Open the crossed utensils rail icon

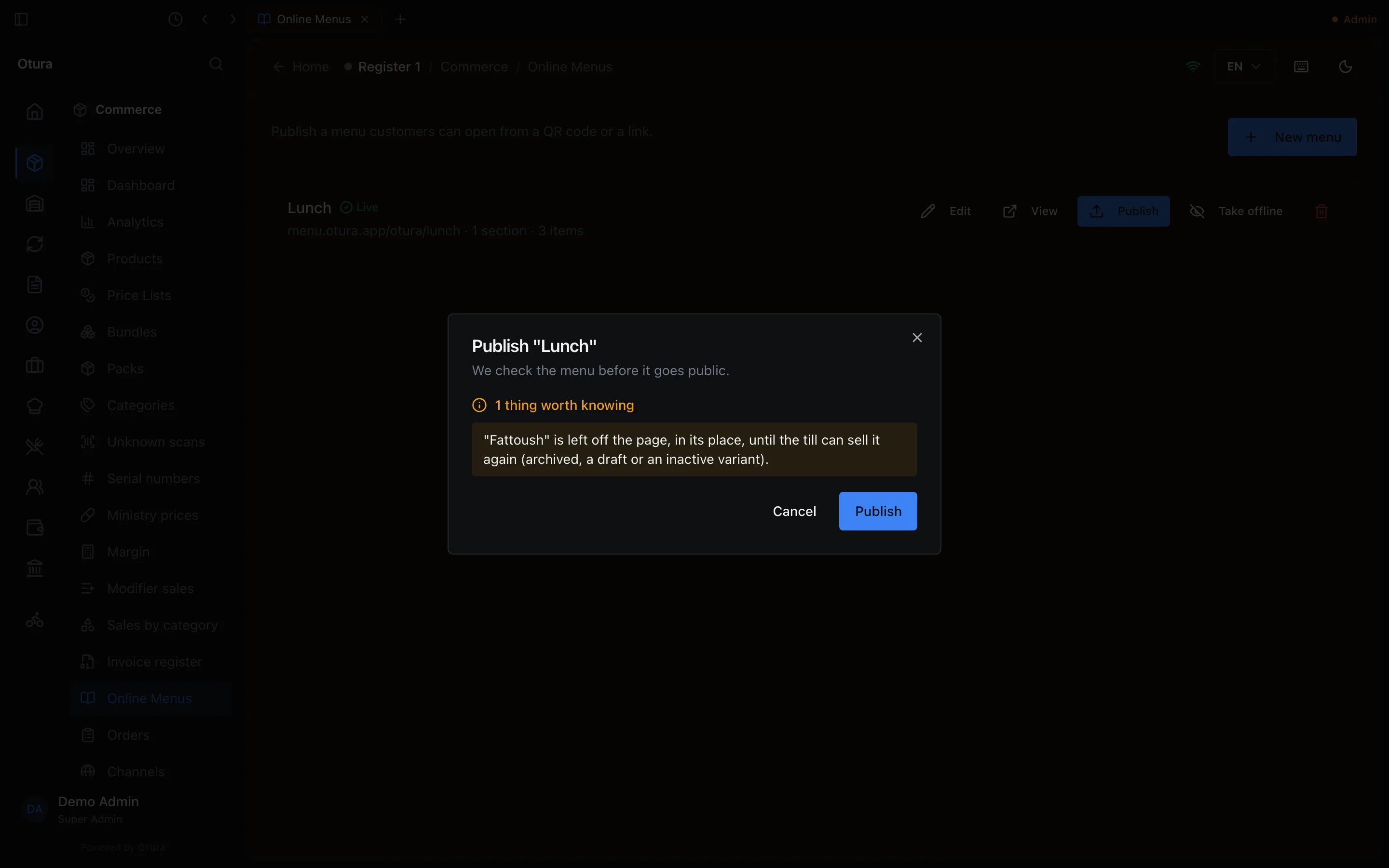pos(34,446)
